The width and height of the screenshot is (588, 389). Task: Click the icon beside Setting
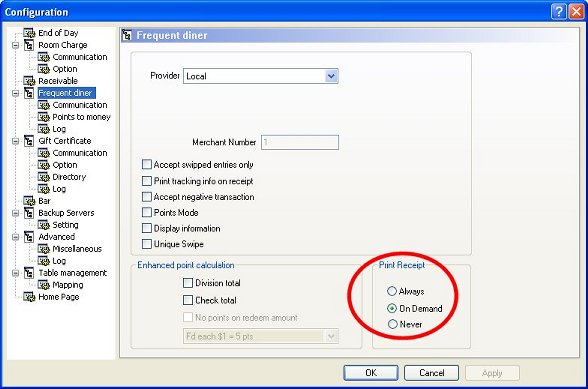coord(44,225)
